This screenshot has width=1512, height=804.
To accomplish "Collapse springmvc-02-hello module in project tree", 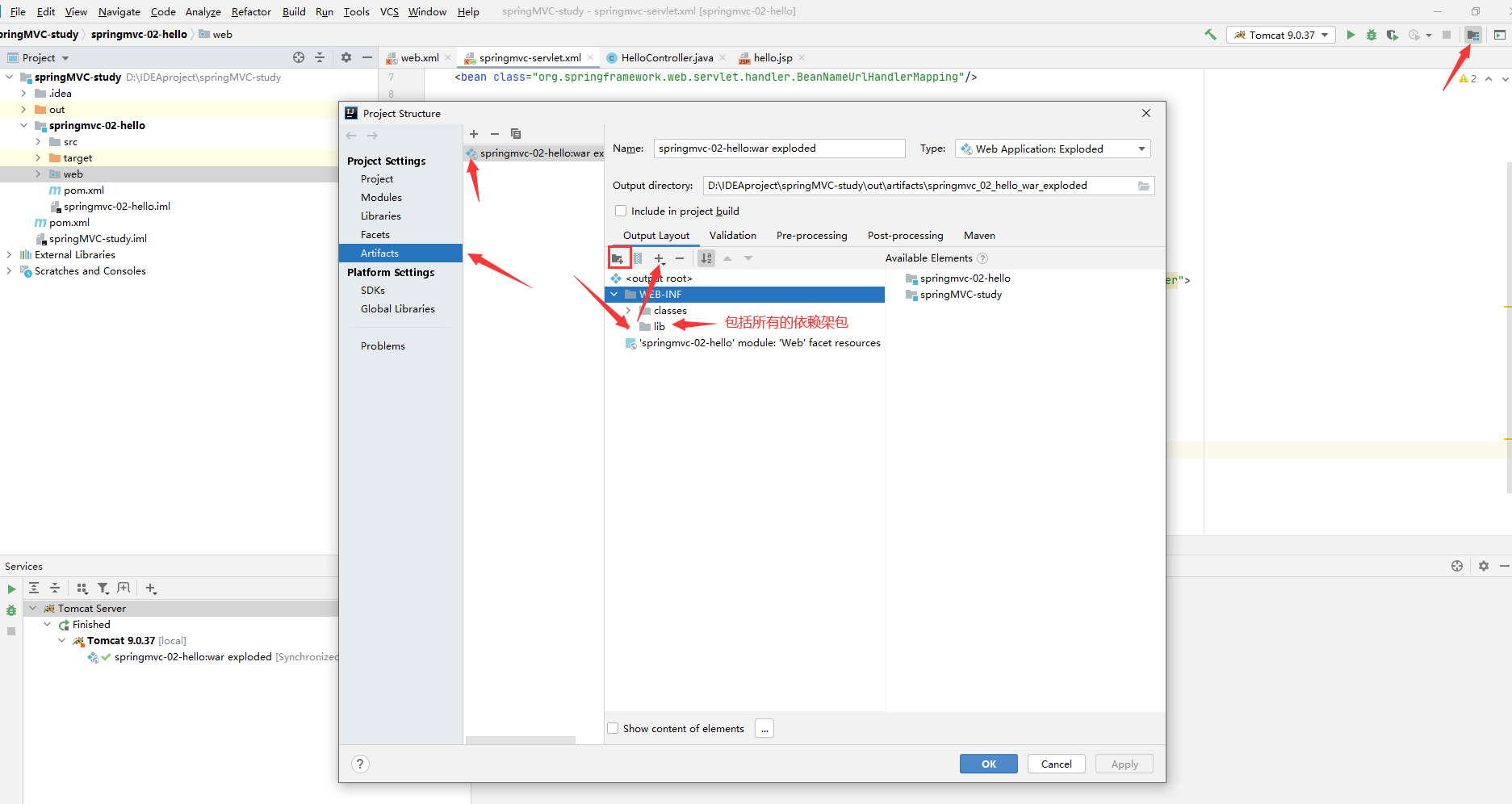I will (x=23, y=126).
